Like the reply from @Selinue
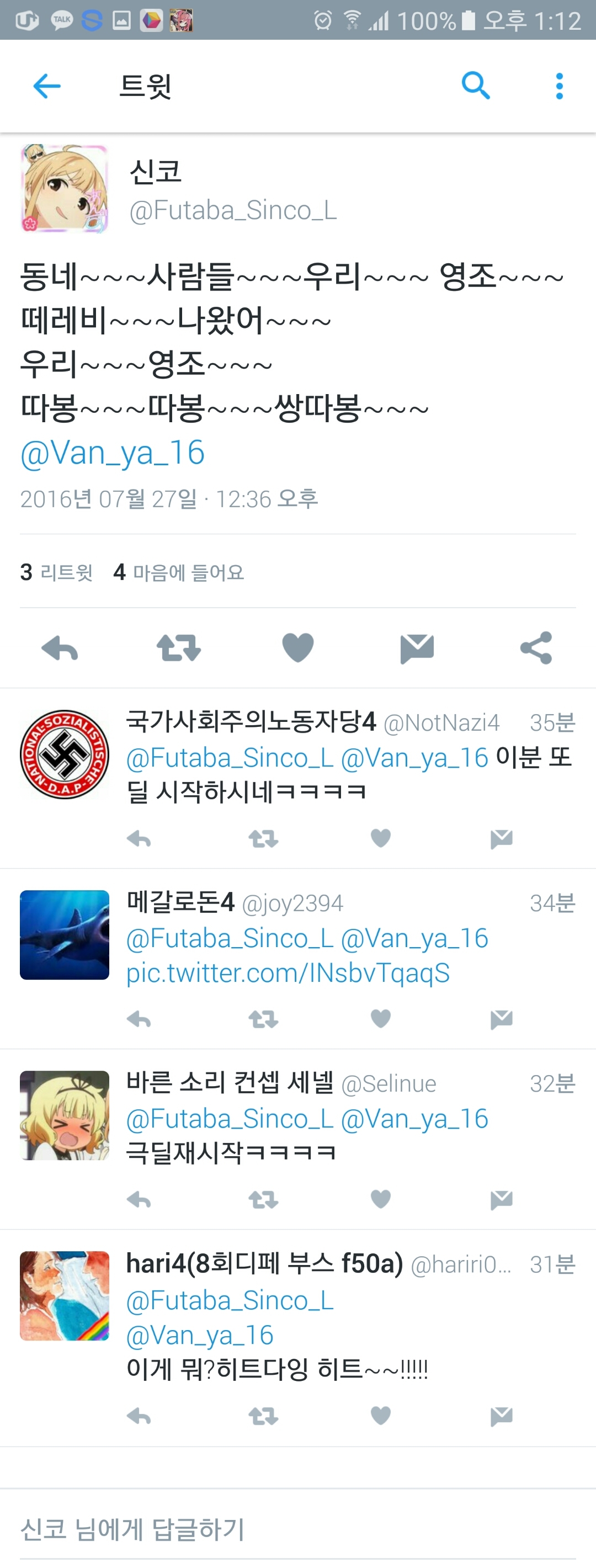The image size is (596, 1568). pos(380,1199)
